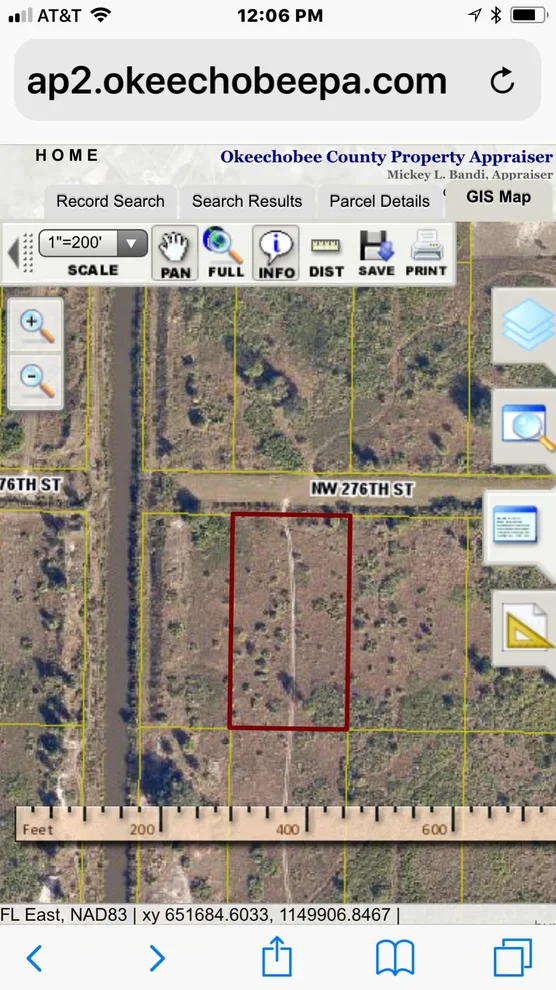Click the xy coordinates status text
Image resolution: width=556 pixels, height=990 pixels.
(x=266, y=914)
